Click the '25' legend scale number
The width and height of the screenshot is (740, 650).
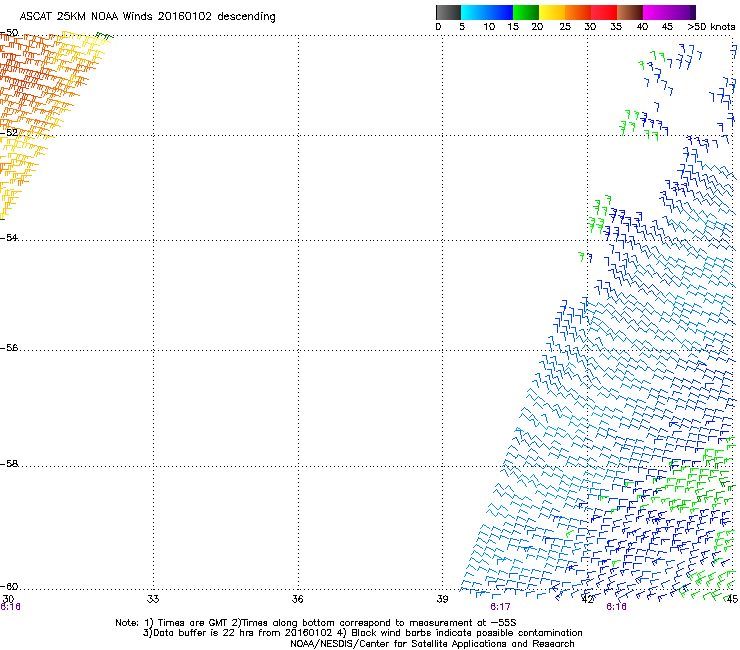click(x=565, y=27)
